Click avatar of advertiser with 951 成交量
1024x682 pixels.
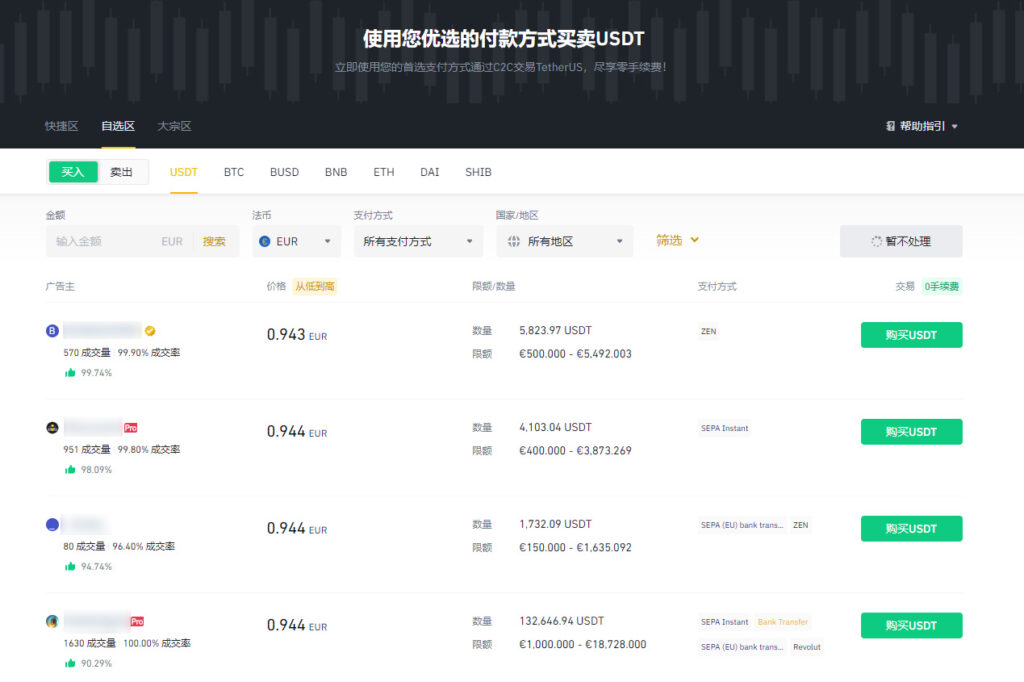coord(52,428)
